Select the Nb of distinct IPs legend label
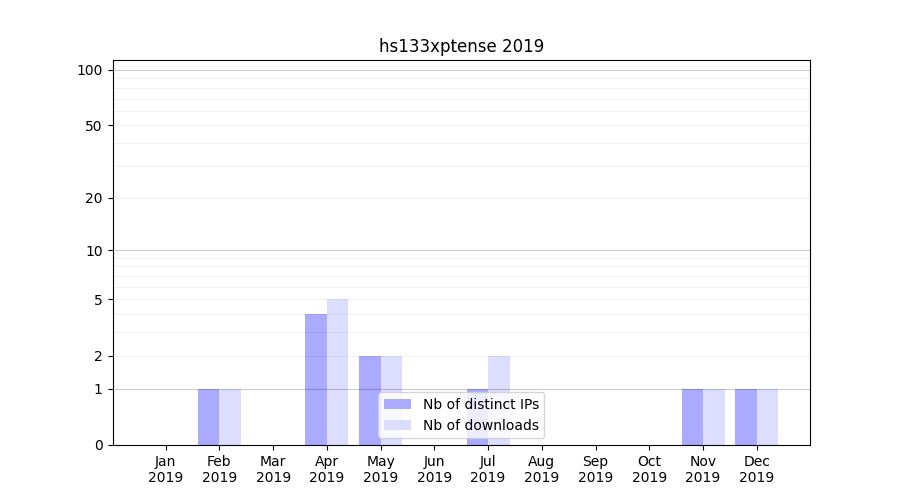Screen dimensions: 900x500 [480, 404]
